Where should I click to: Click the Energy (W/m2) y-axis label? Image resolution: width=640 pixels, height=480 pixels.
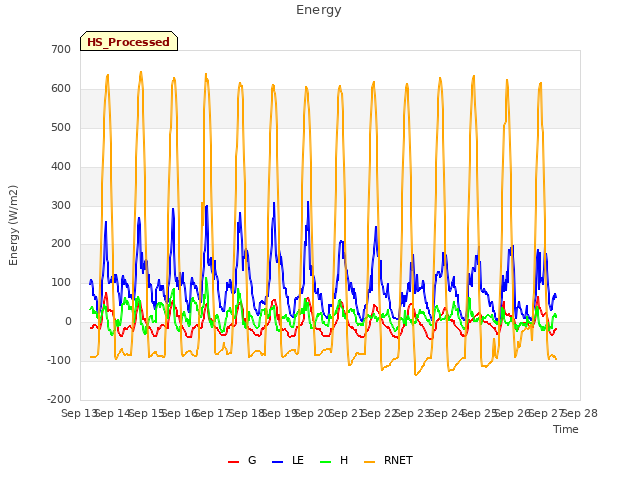coord(13,225)
